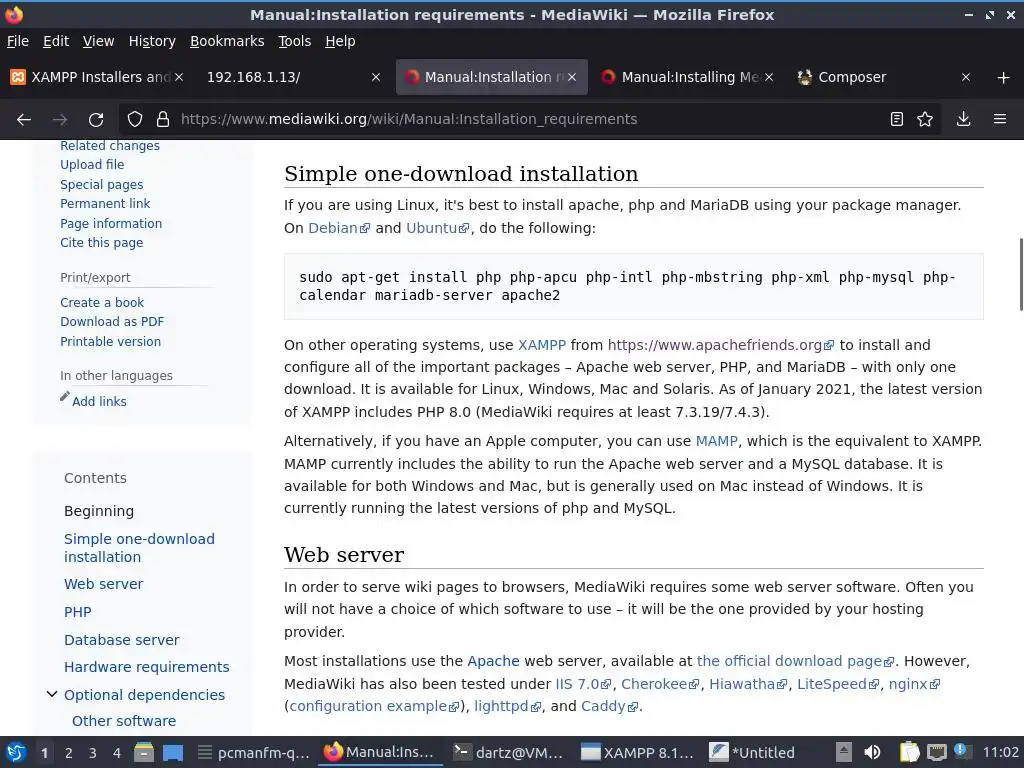This screenshot has height=768, width=1024.
Task: Switch to XAMPP 8.1 window in taskbar
Action: [637, 753]
